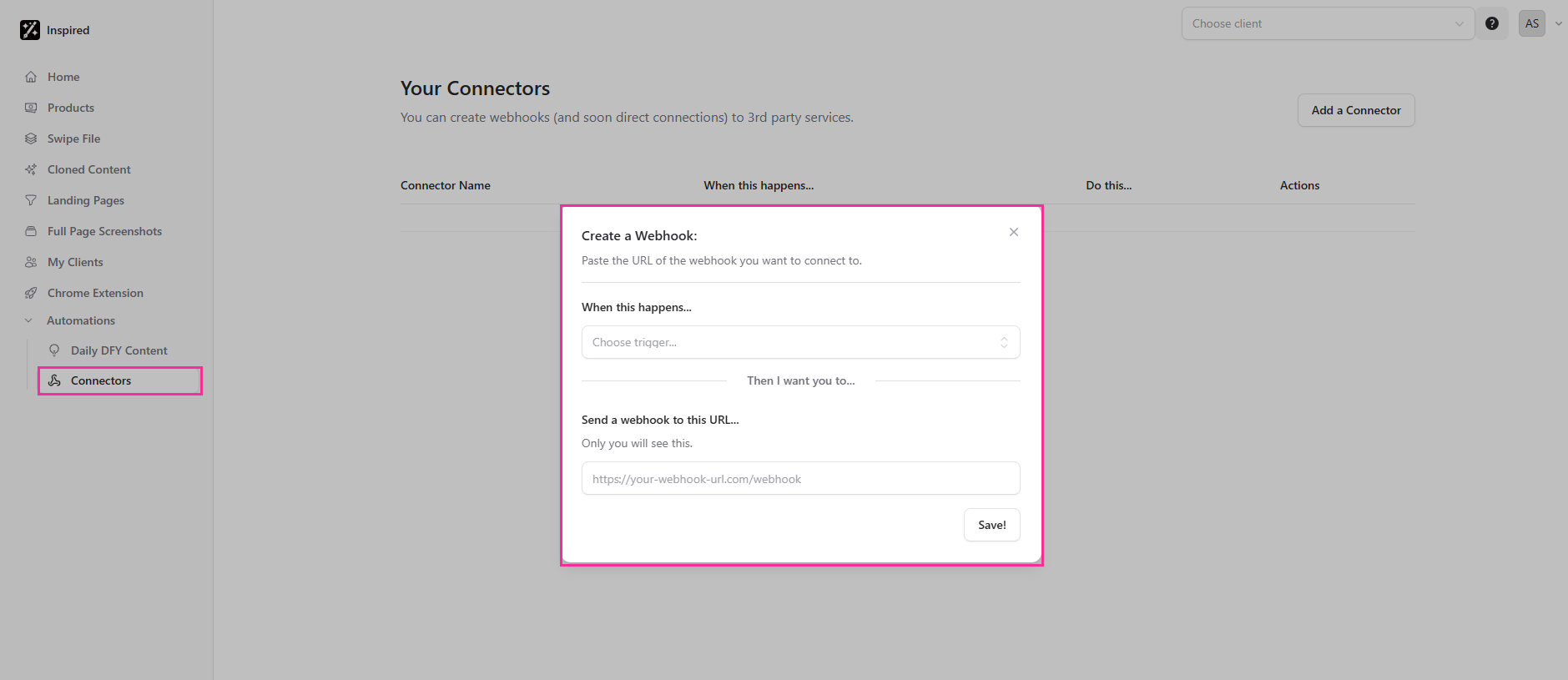Open Swipe File page

click(73, 139)
